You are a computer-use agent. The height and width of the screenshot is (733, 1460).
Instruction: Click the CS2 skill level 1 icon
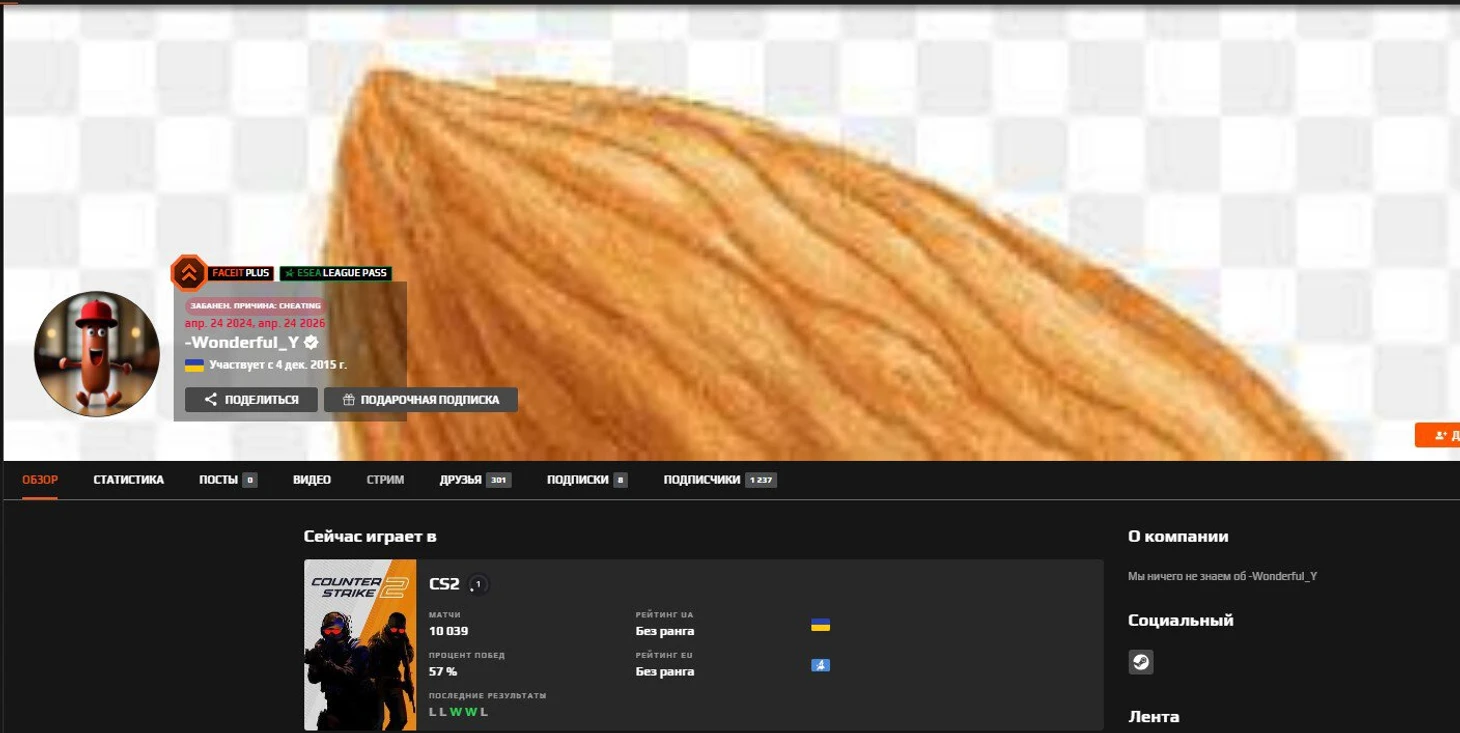click(478, 584)
